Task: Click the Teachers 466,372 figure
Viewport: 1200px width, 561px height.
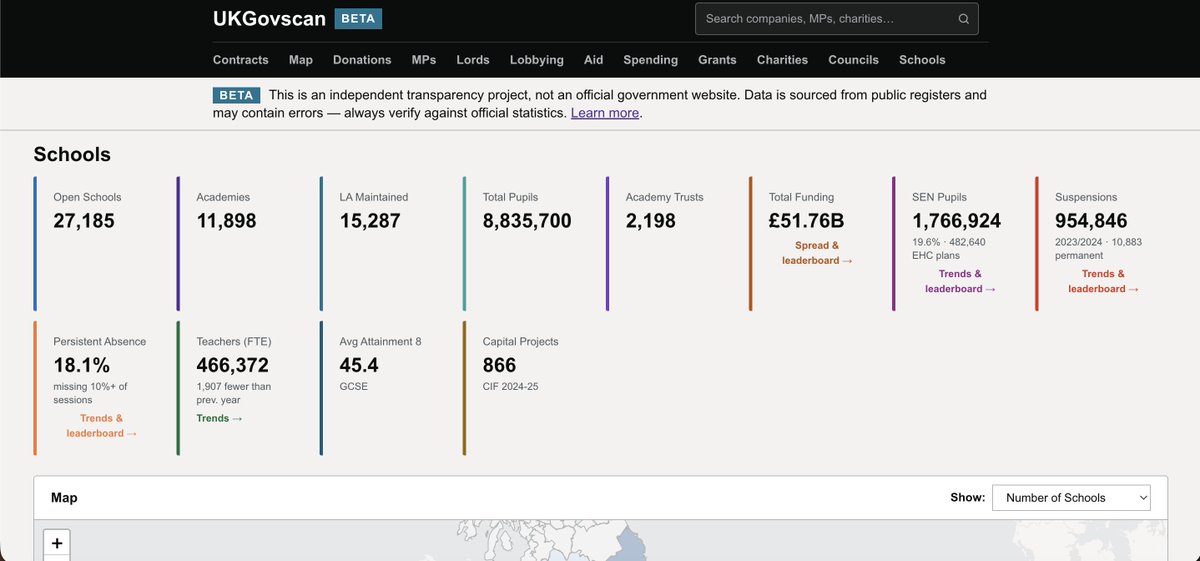Action: [x=233, y=365]
